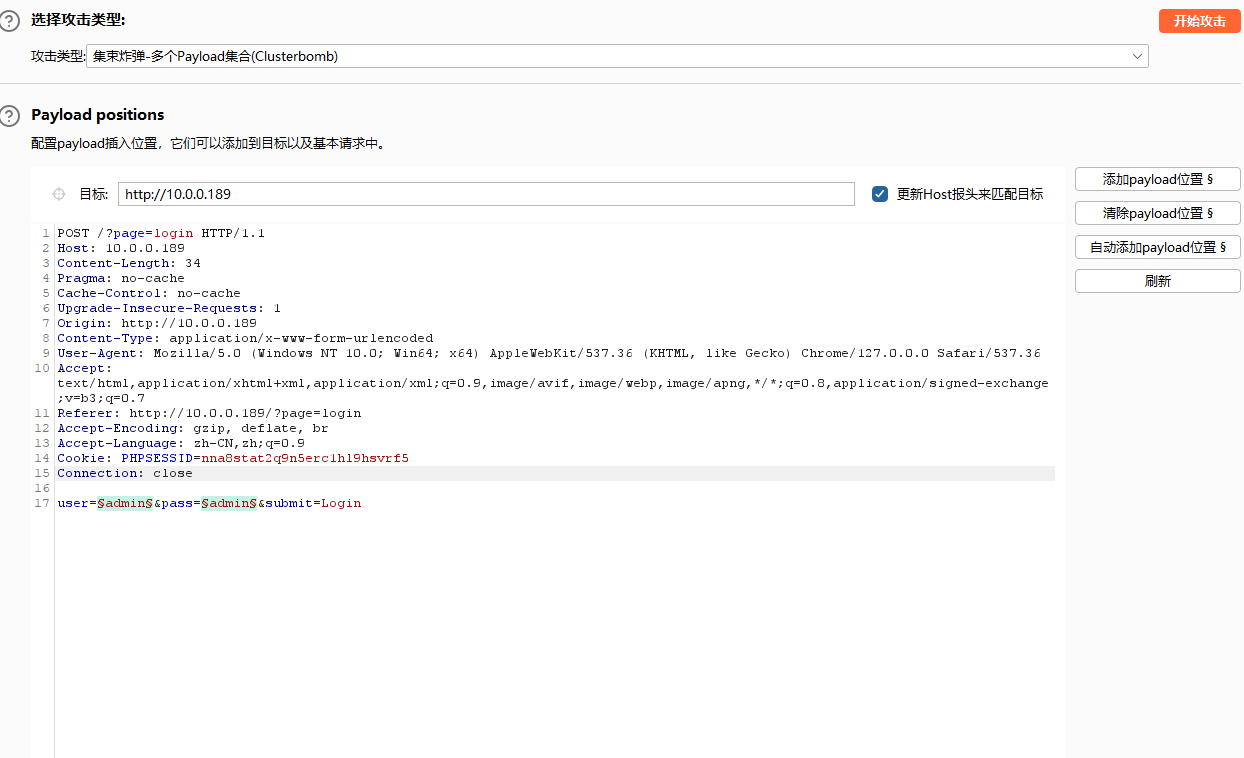Uncheck 更新Host报头来匹配目标 checkbox
This screenshot has height=758, width=1244.
tap(880, 194)
